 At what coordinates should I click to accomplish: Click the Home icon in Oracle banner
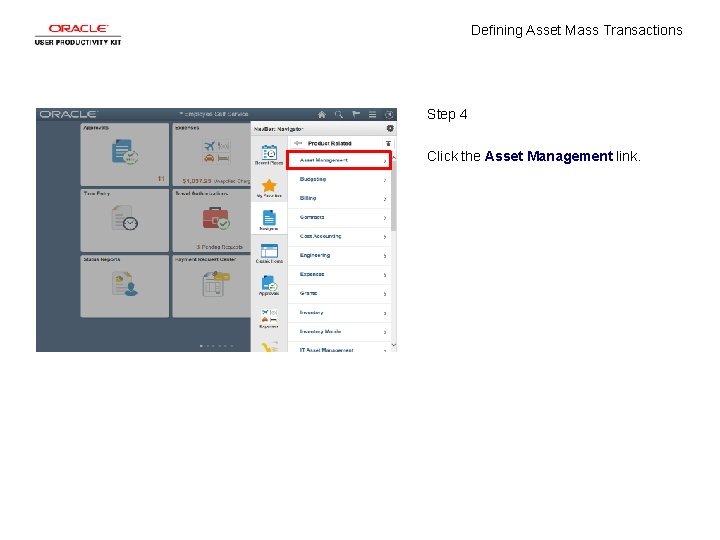tap(322, 114)
